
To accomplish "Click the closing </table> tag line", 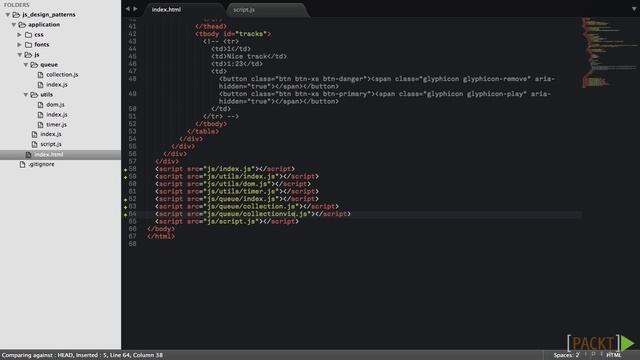I will [203, 131].
